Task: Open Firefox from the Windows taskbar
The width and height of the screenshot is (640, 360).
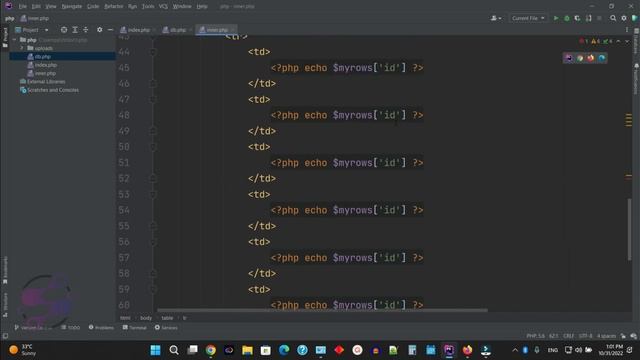Action: (x=467, y=350)
